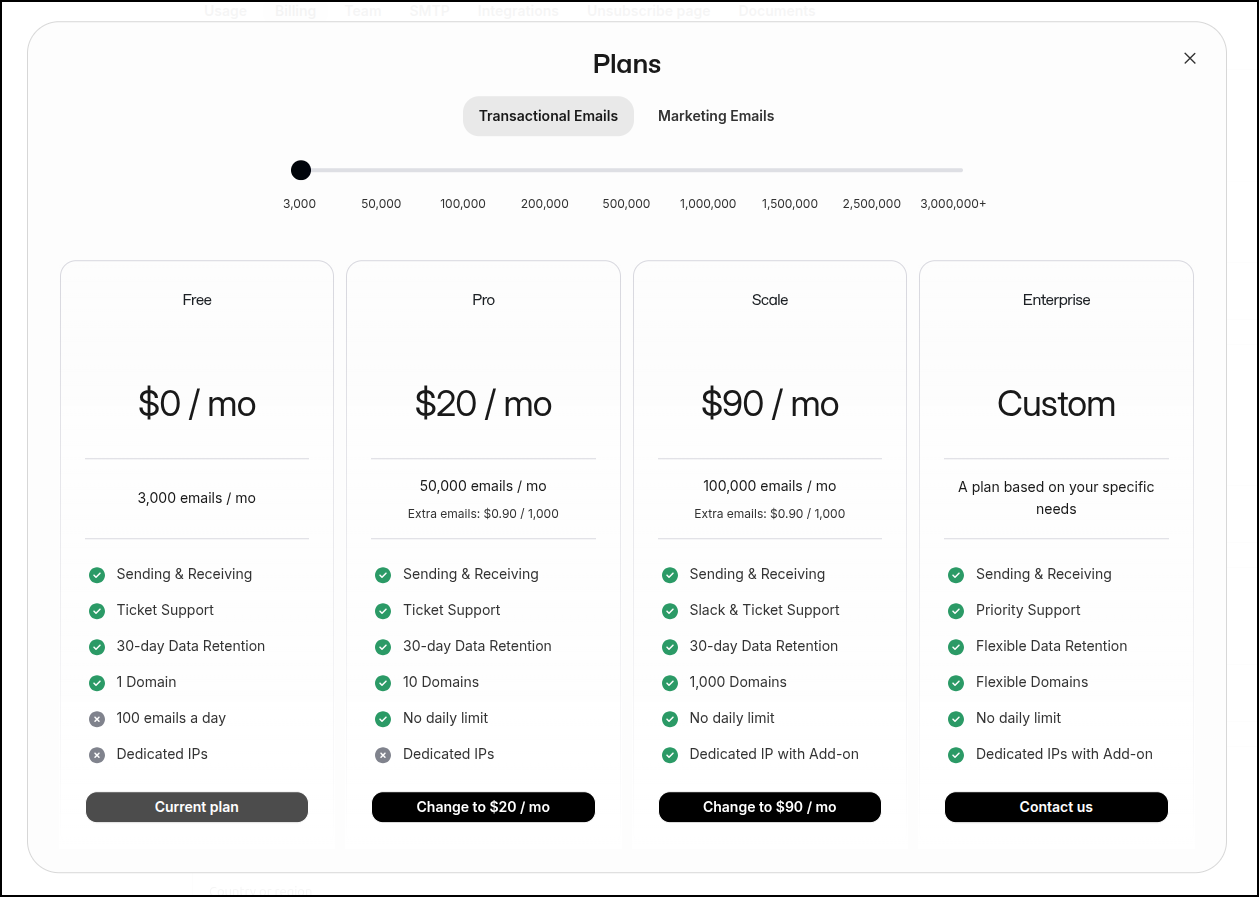
Task: Click green check beside 1,000 Domains
Action: point(670,683)
